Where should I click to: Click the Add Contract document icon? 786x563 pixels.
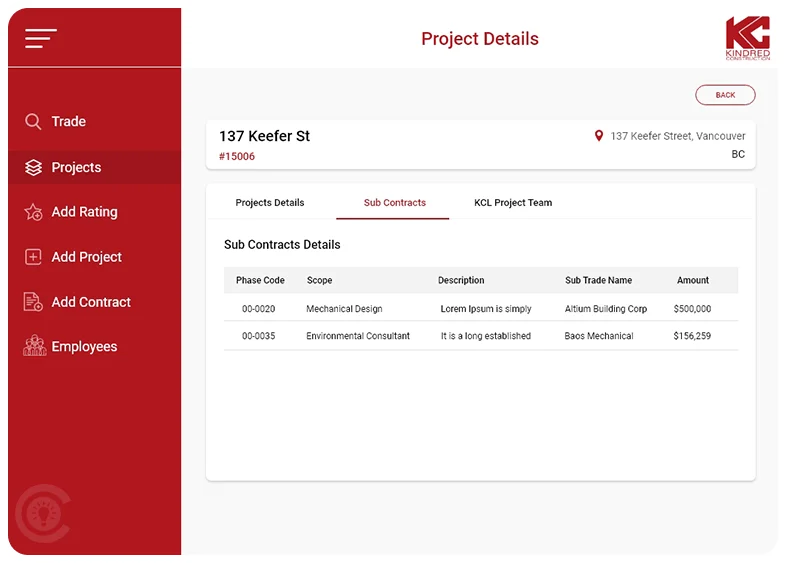(x=33, y=302)
